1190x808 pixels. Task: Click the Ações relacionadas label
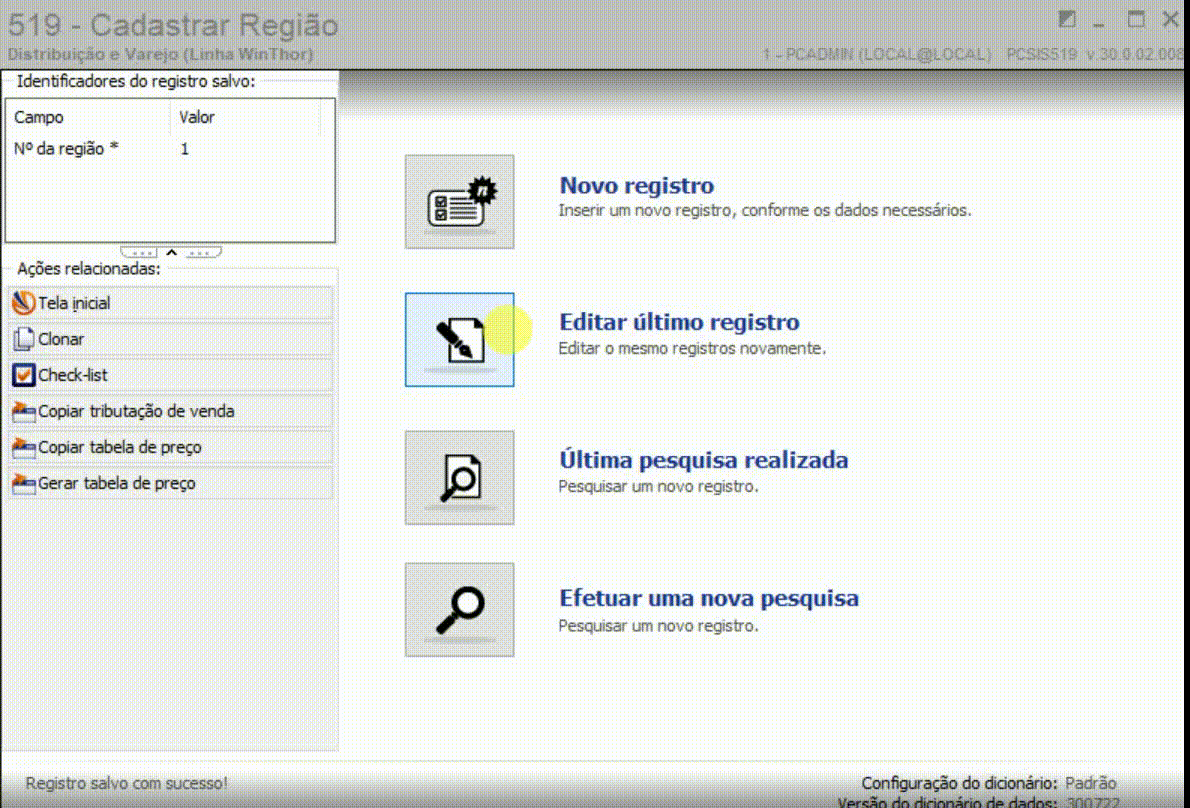pos(89,269)
